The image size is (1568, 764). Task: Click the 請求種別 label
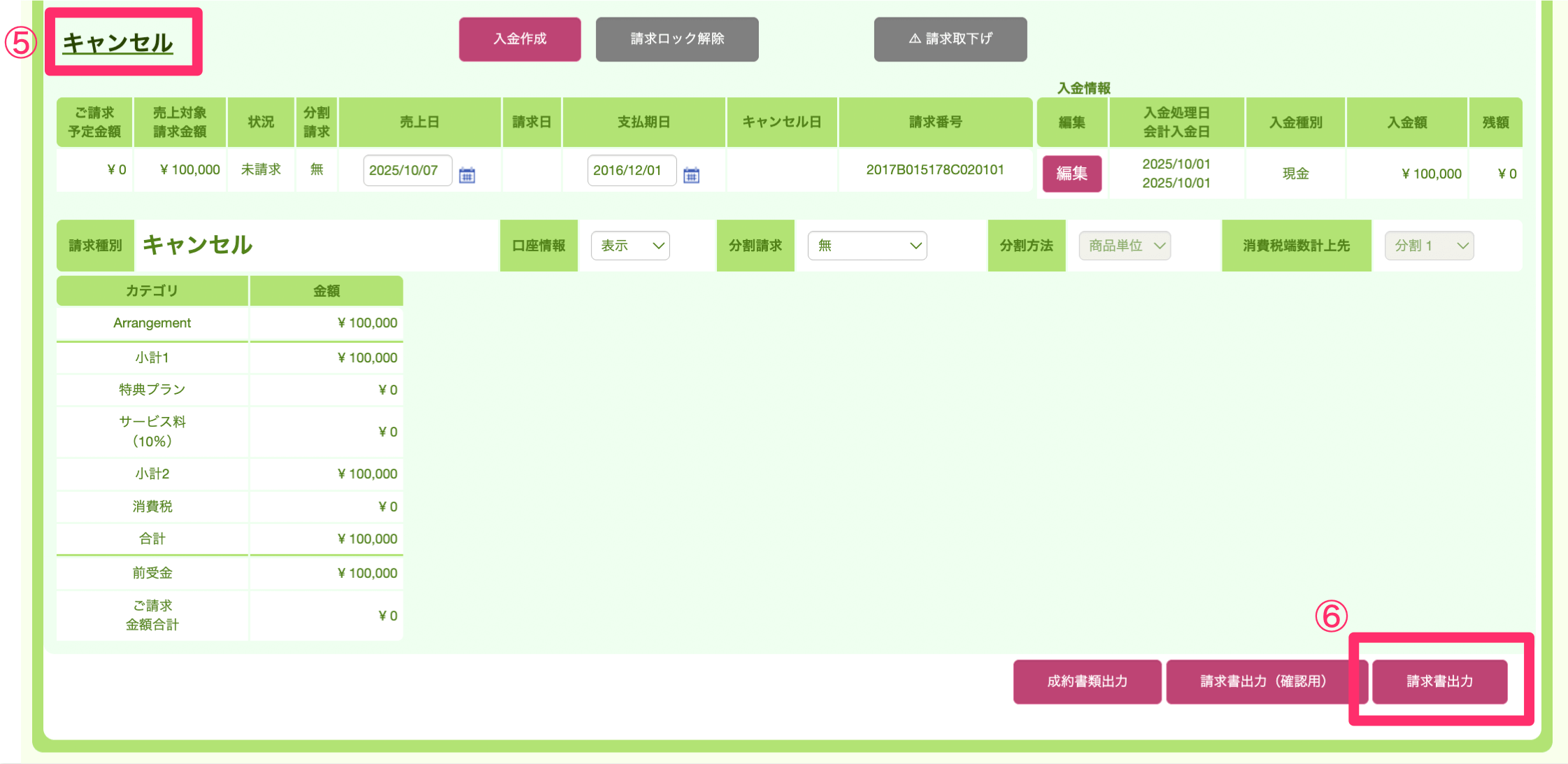[95, 246]
